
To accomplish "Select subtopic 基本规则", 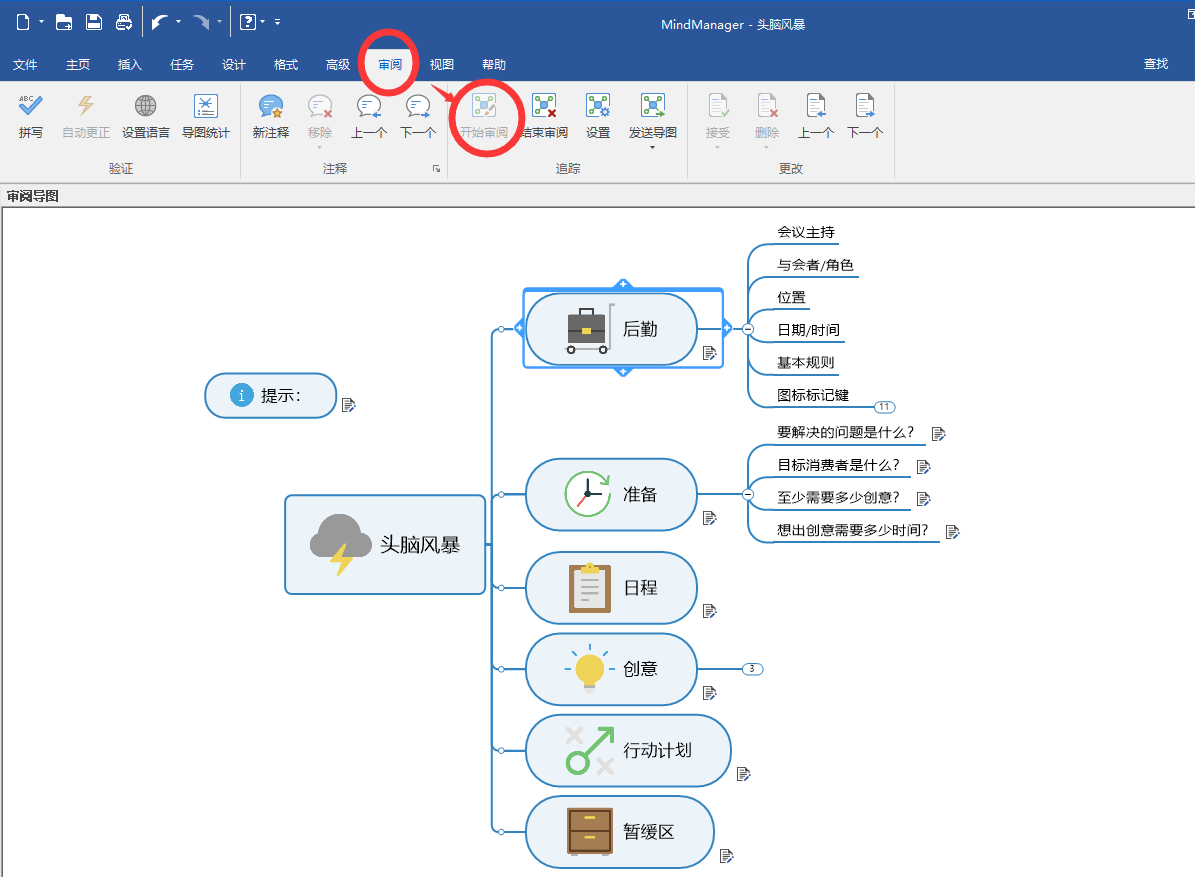I will click(806, 363).
